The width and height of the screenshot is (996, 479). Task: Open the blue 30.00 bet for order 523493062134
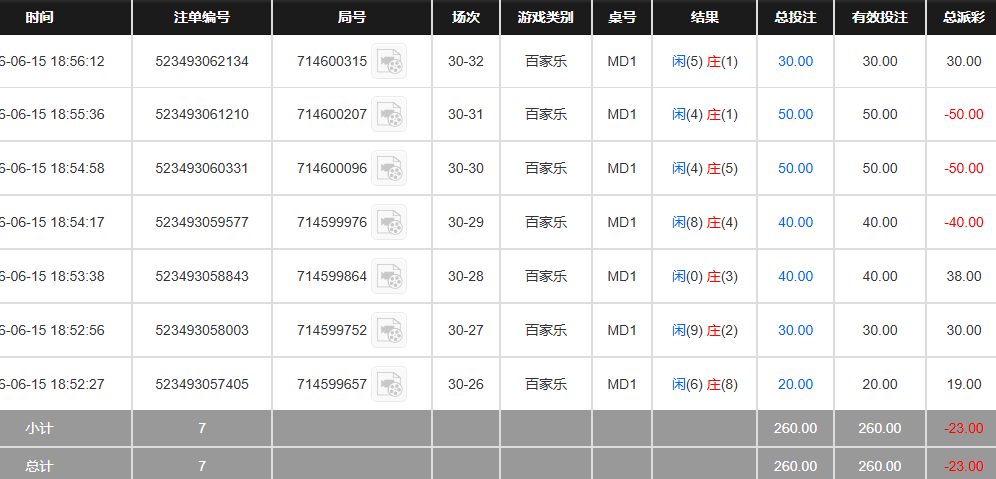[795, 62]
